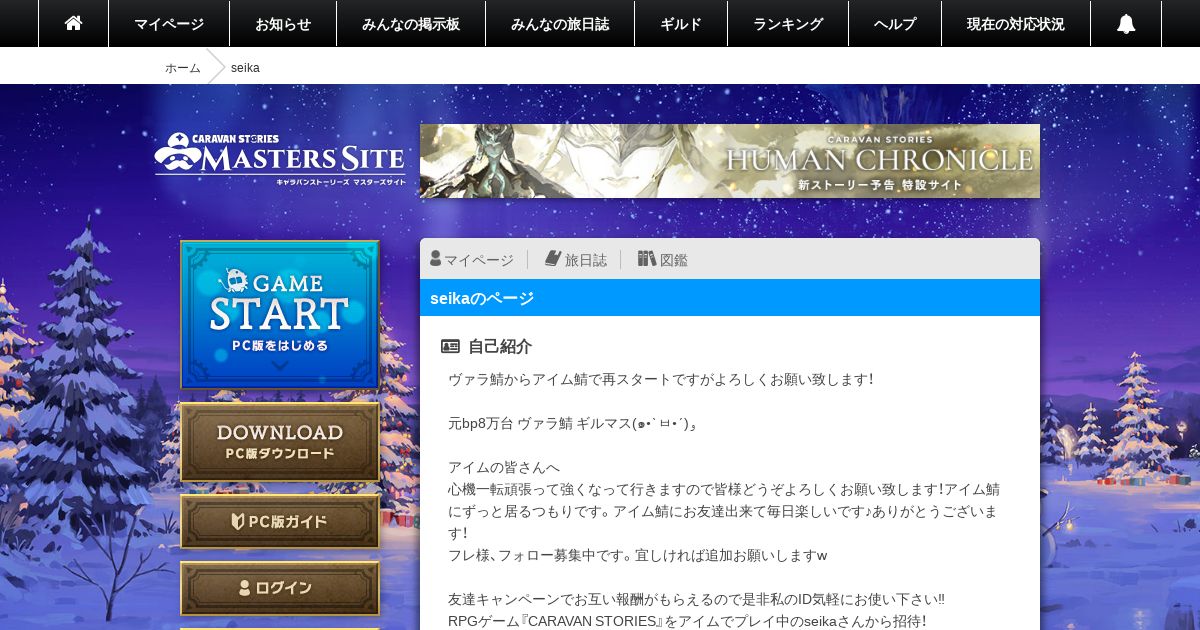Click the ID card icon beside 自己紹介
This screenshot has height=630, width=1200.
tap(450, 347)
